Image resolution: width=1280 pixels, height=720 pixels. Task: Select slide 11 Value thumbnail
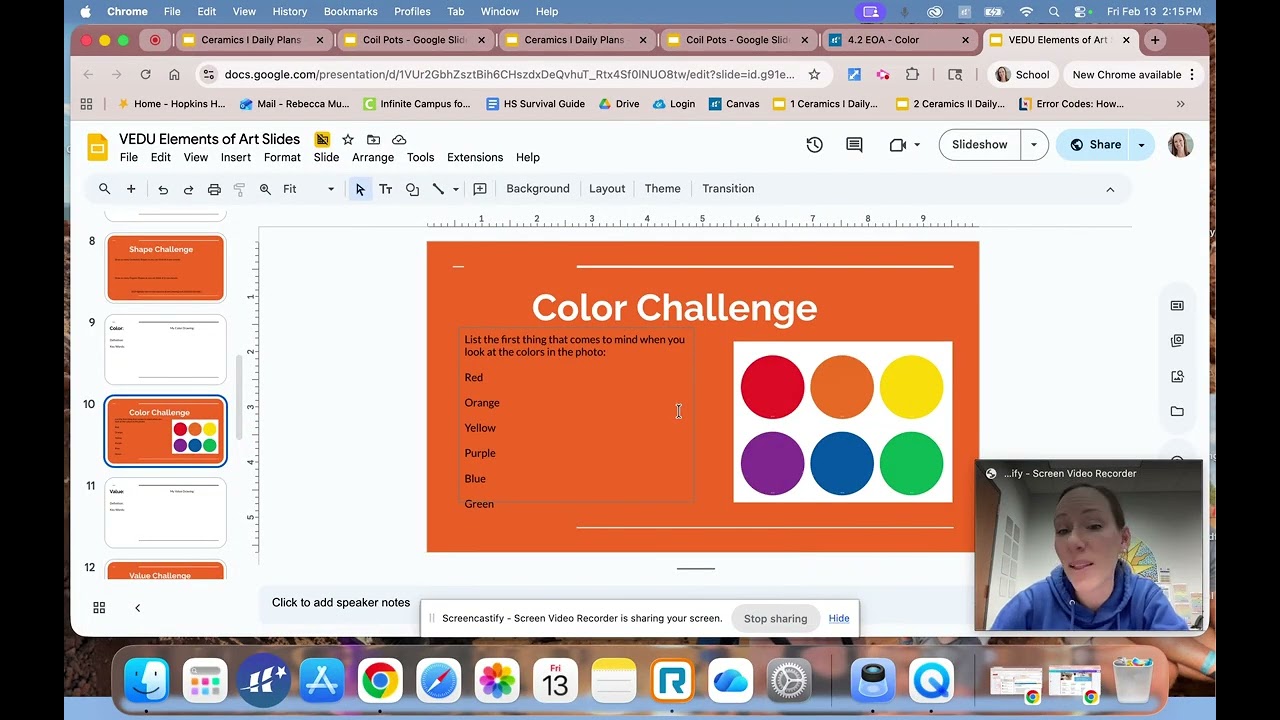click(x=166, y=513)
